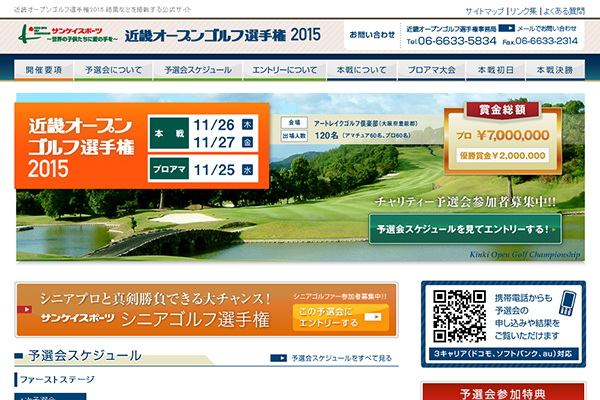Click the arrow icon beside 予選会スケジュールをすべて見る
Viewport: 600px width, 400px height.
coord(279,358)
